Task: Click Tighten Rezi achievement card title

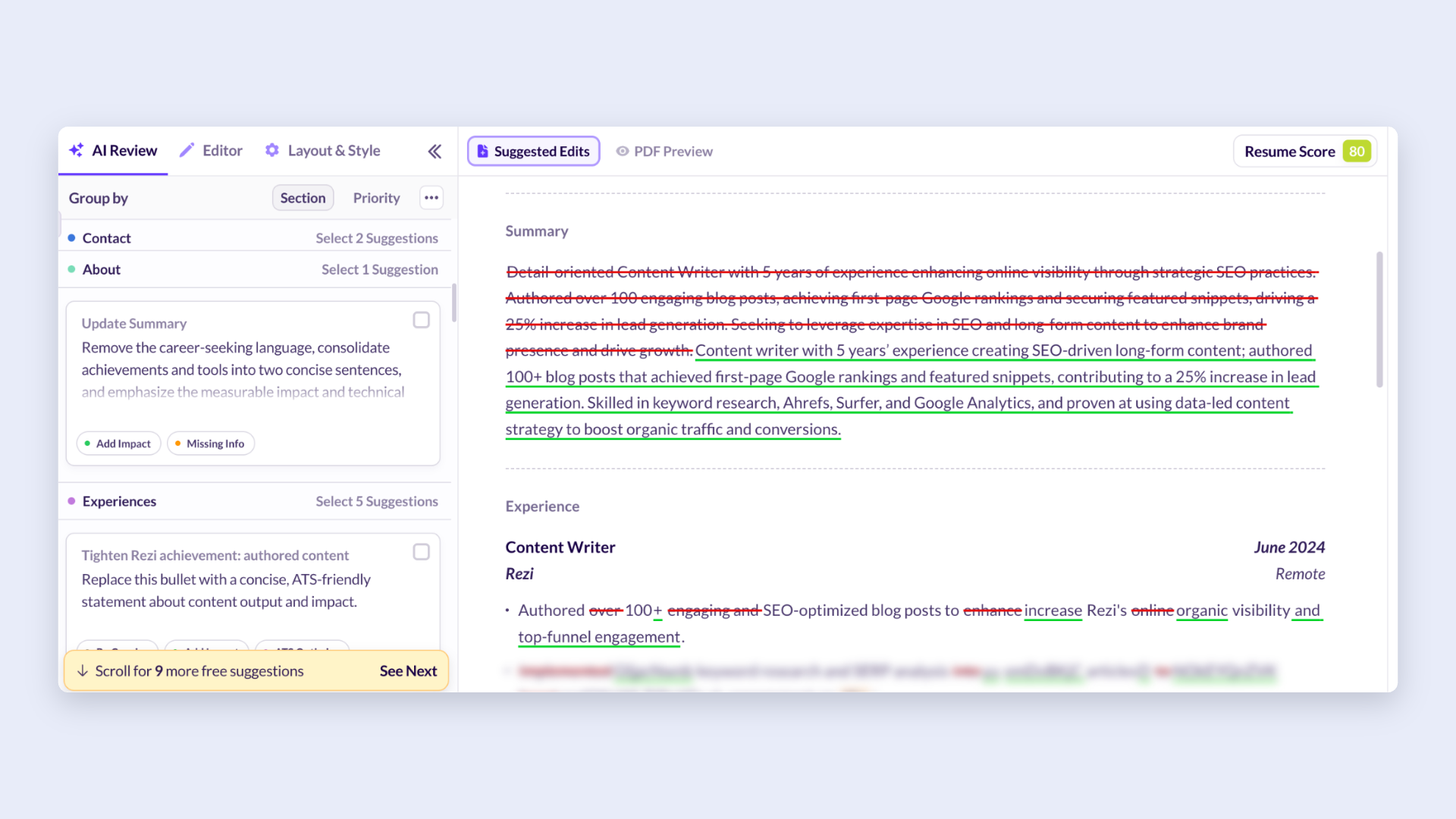Action: pos(215,555)
